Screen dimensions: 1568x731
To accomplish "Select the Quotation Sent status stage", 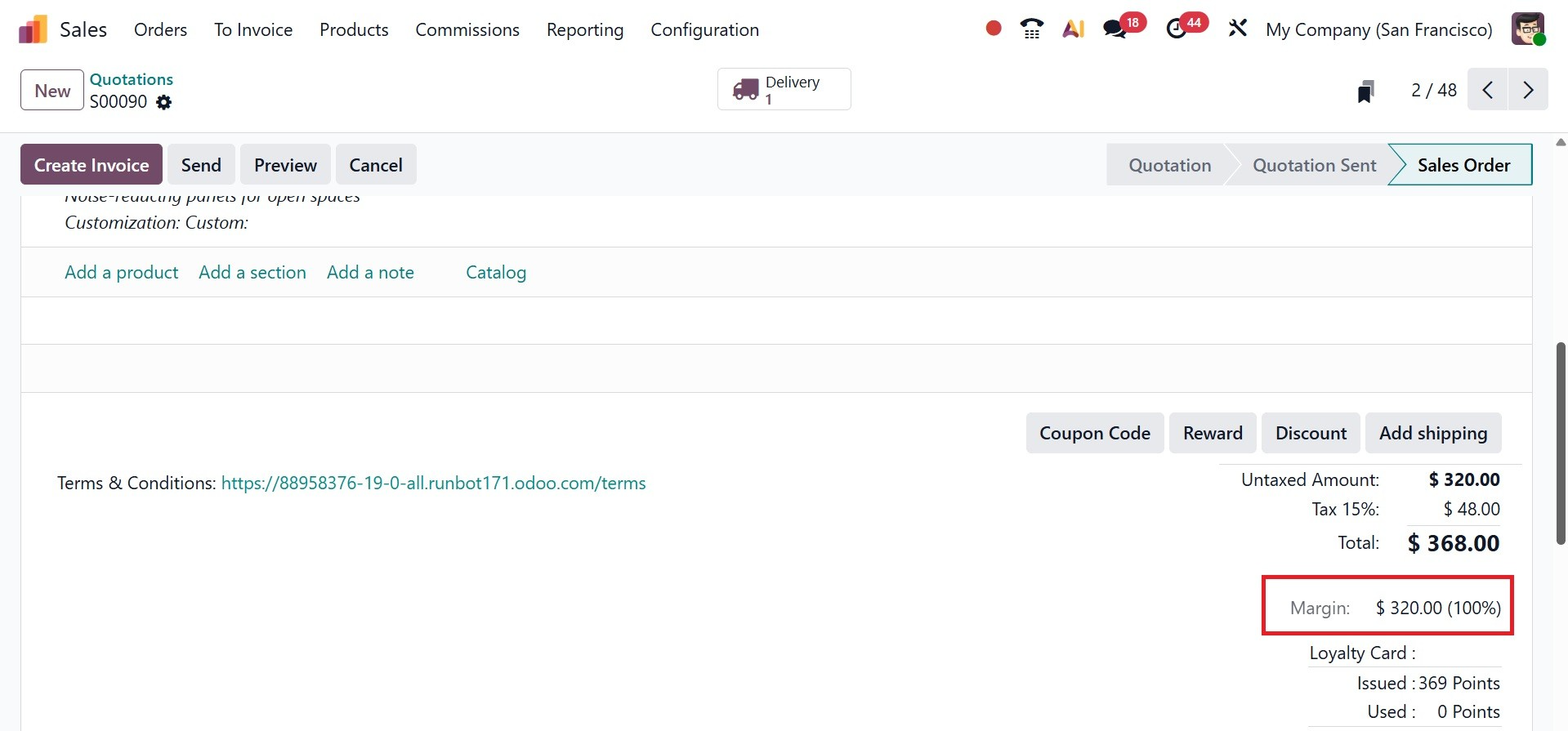I will coord(1314,165).
